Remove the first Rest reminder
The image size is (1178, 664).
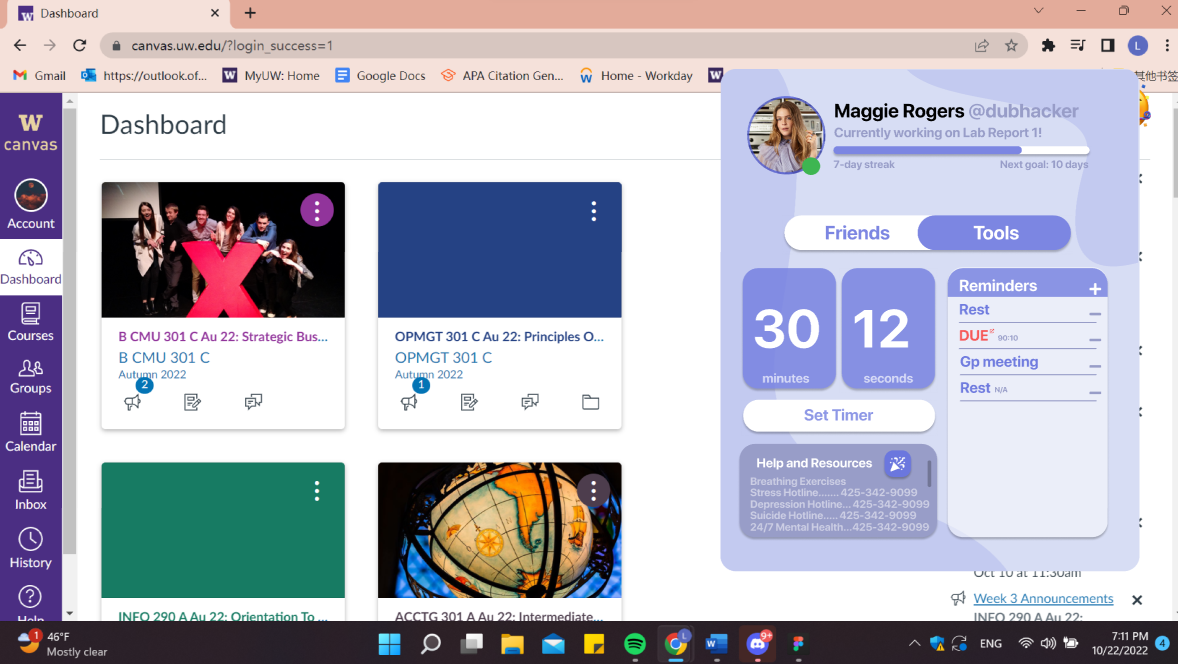pyautogui.click(x=1095, y=314)
